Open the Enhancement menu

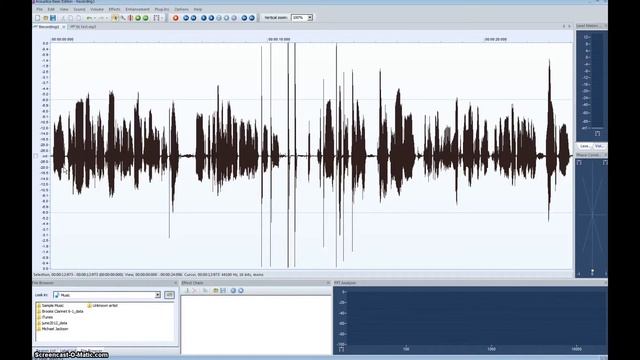point(137,9)
